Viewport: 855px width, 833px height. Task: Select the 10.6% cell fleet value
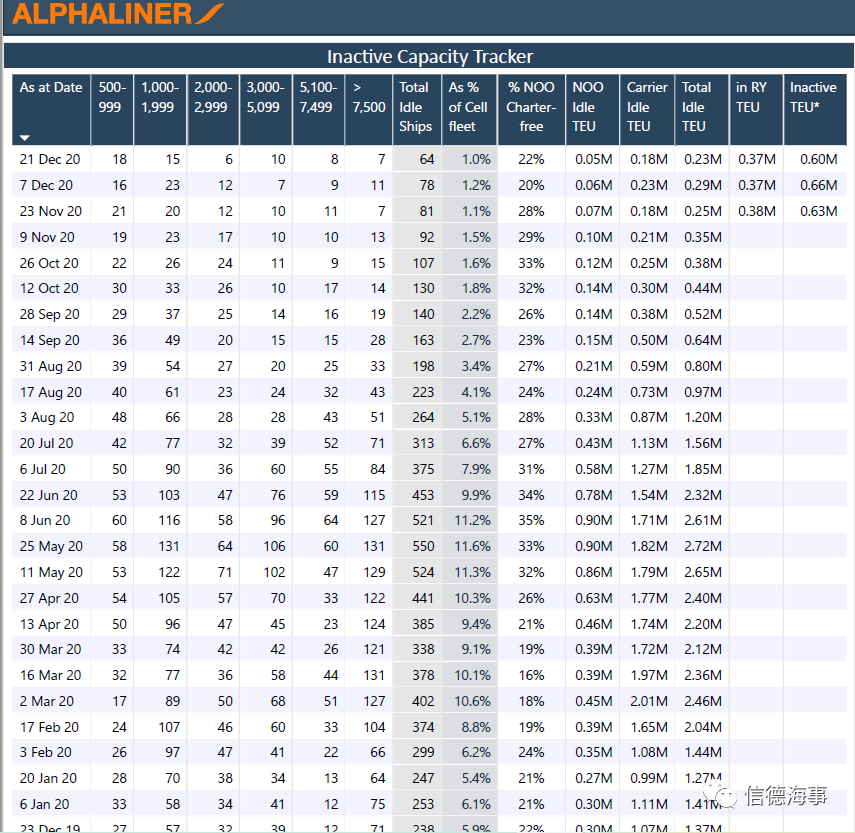[x=472, y=702]
